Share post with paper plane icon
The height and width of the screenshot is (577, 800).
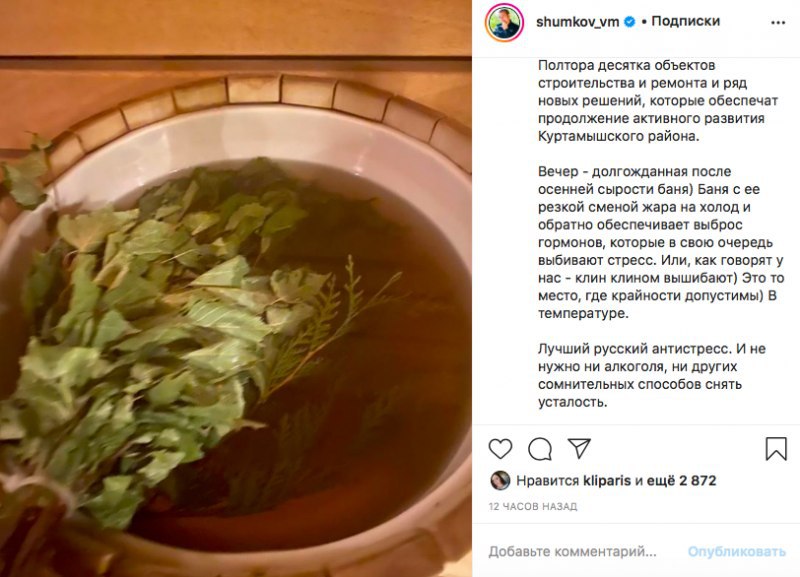(579, 448)
